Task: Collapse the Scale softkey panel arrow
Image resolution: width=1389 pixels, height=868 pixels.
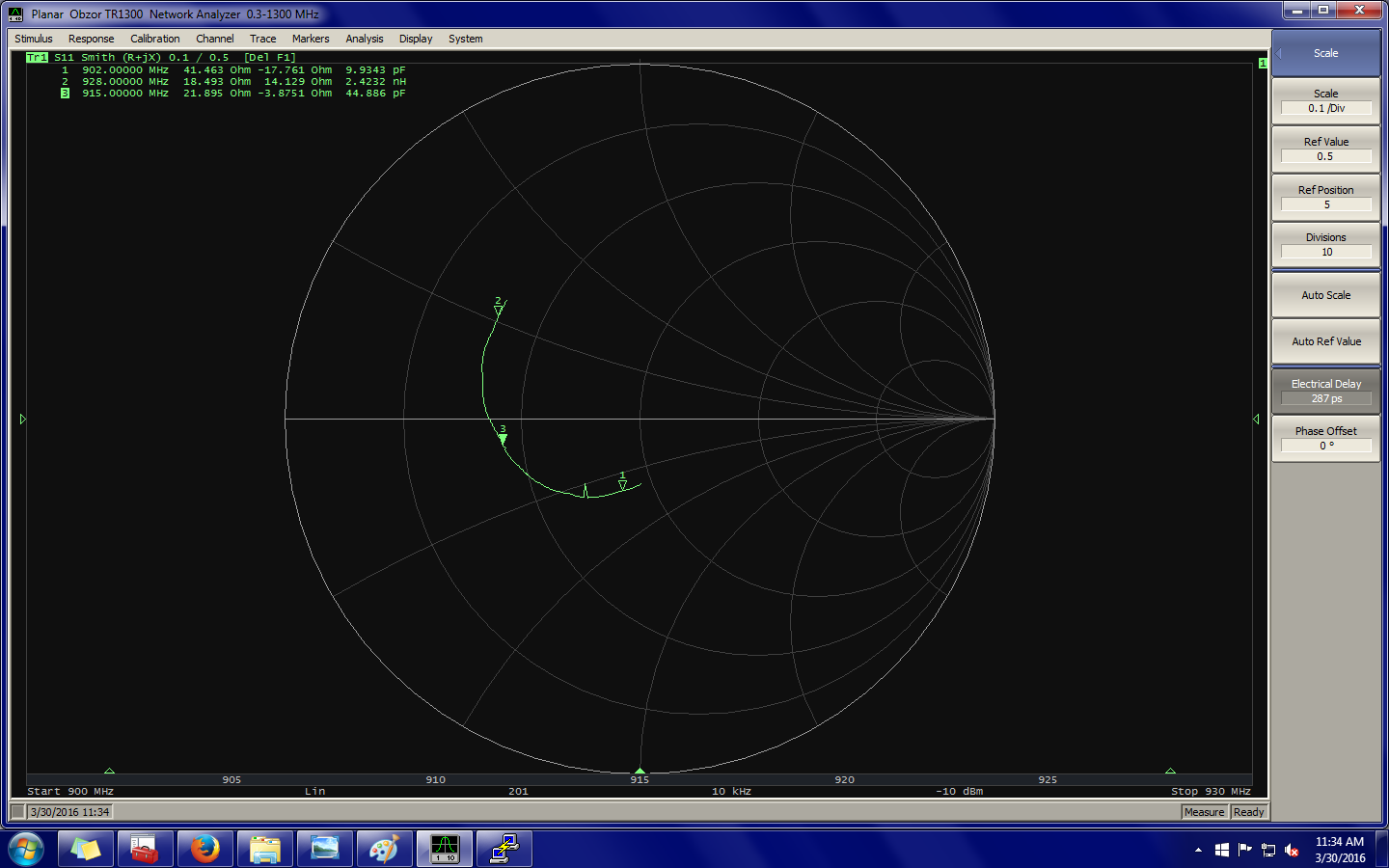Action: [1279, 54]
